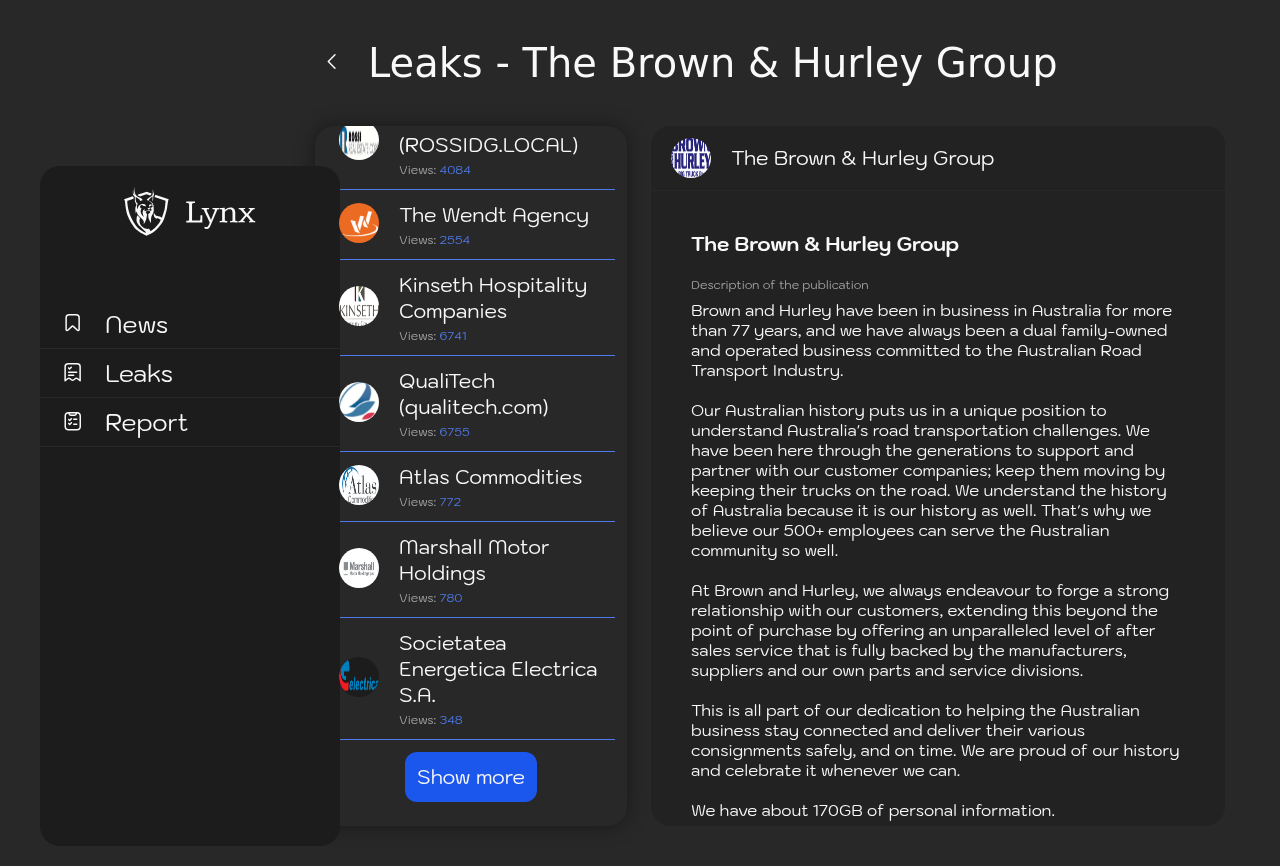
Task: Click the Lynx shield logo
Action: click(146, 212)
